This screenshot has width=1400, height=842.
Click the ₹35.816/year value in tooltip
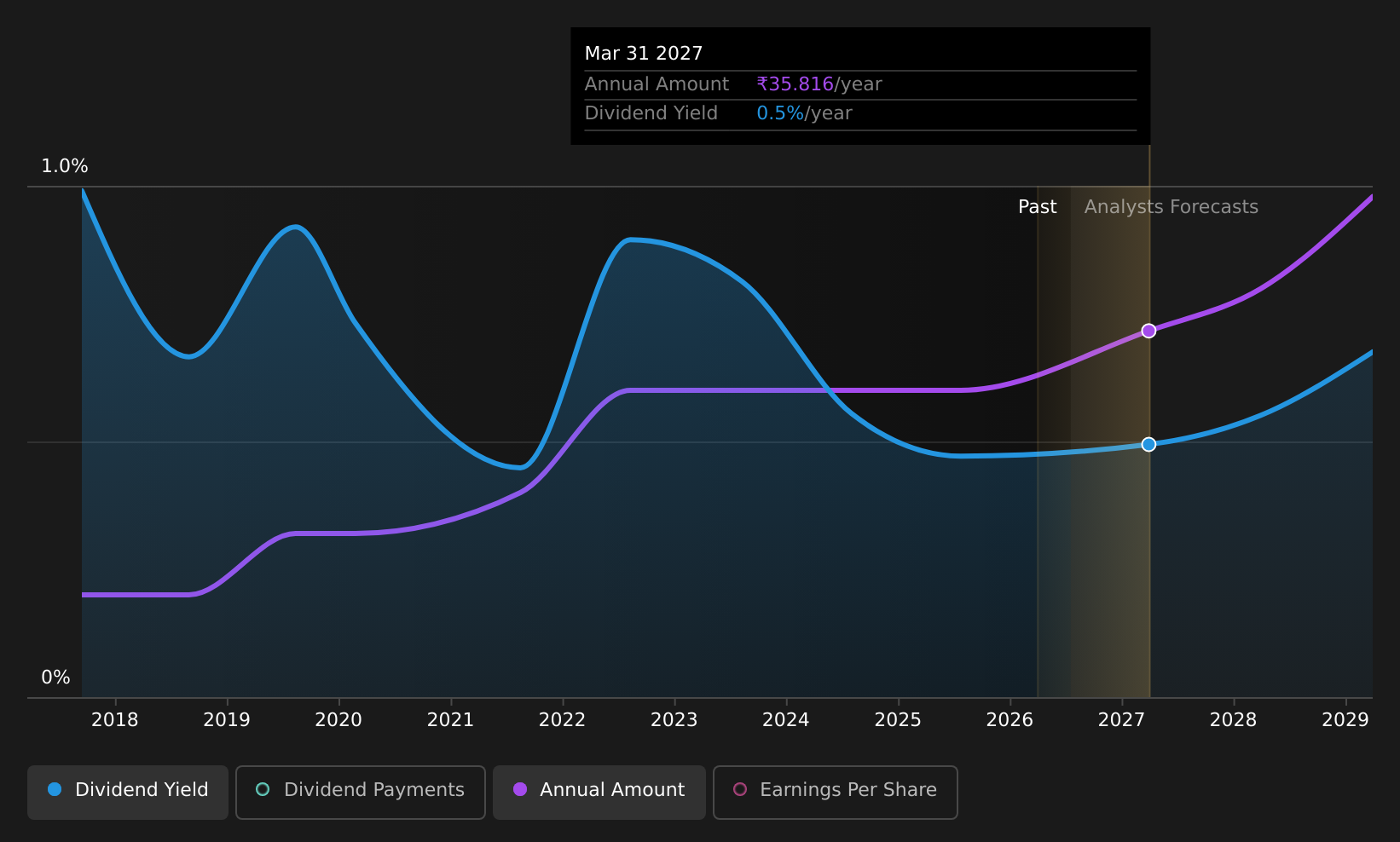click(x=819, y=84)
